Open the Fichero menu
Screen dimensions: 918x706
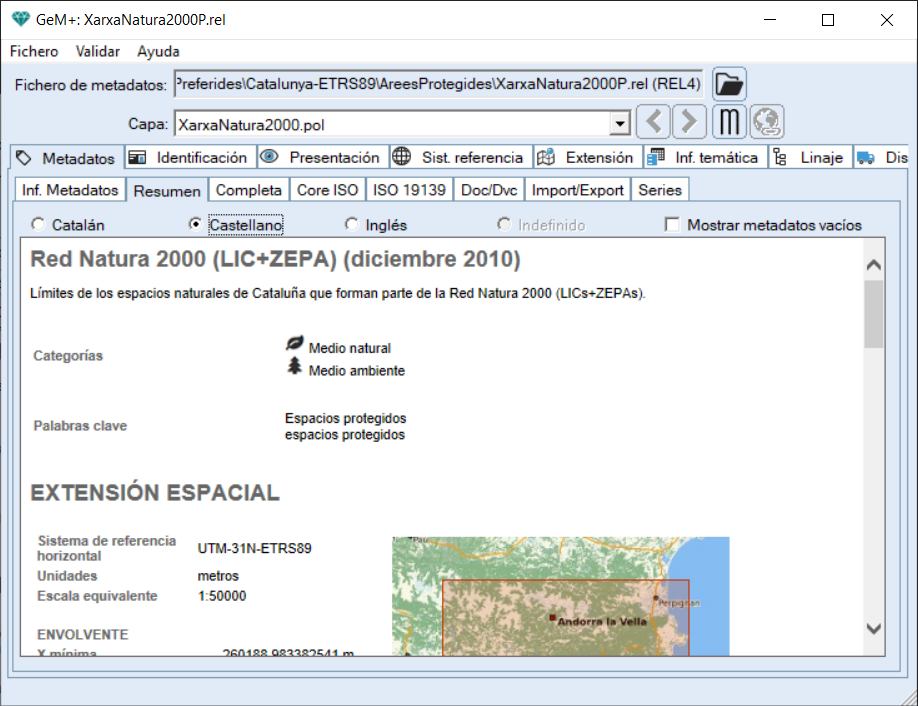point(34,51)
